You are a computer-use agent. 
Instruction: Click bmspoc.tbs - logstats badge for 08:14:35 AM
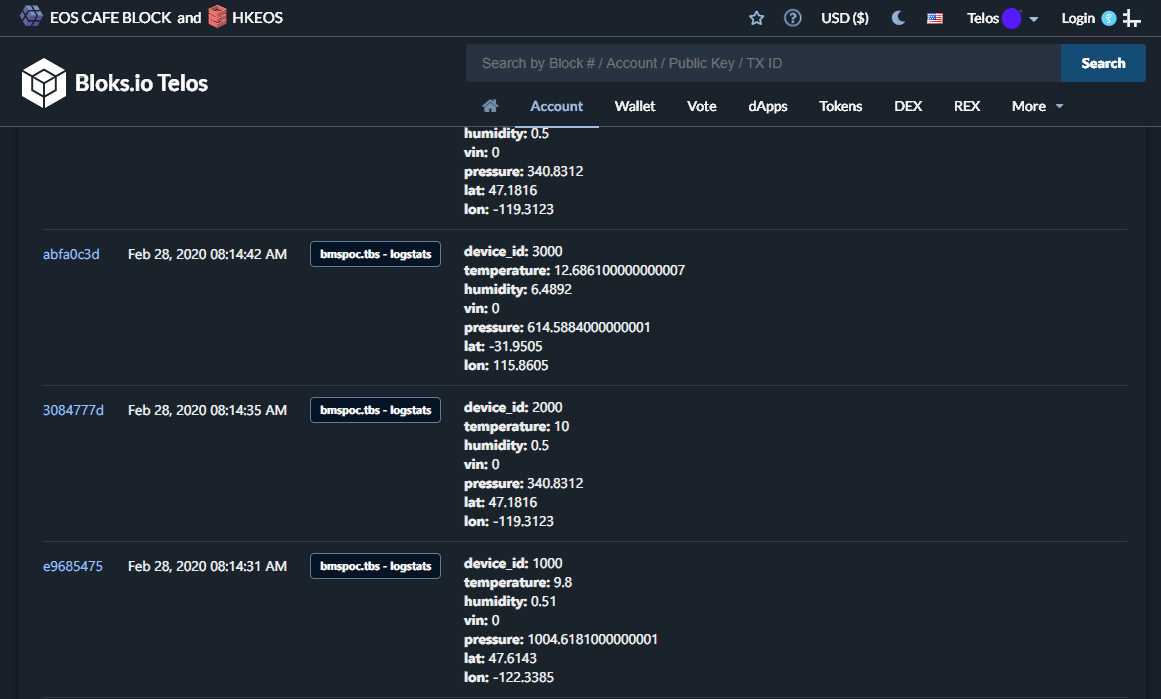[375, 410]
